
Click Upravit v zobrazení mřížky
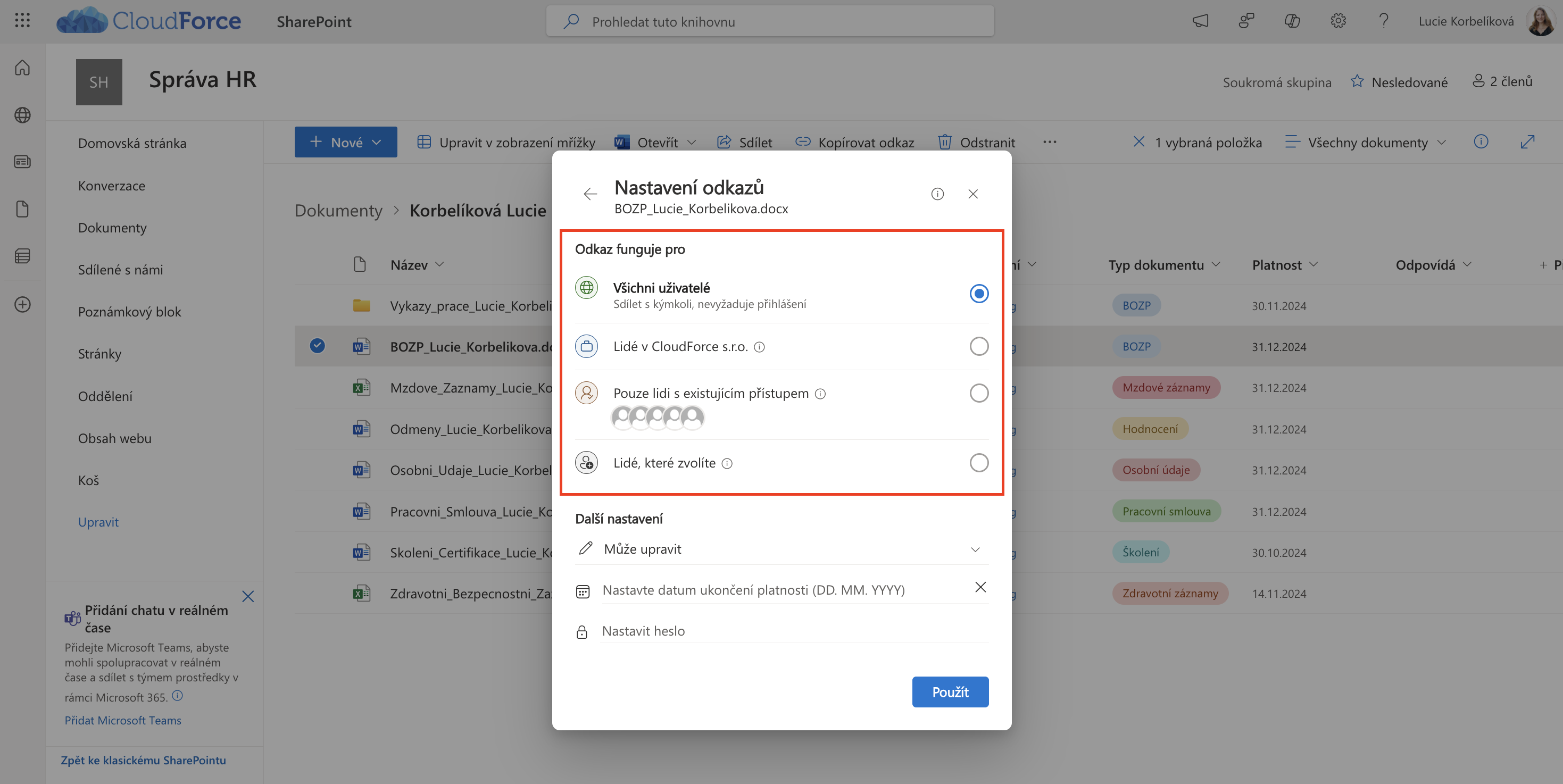(506, 143)
